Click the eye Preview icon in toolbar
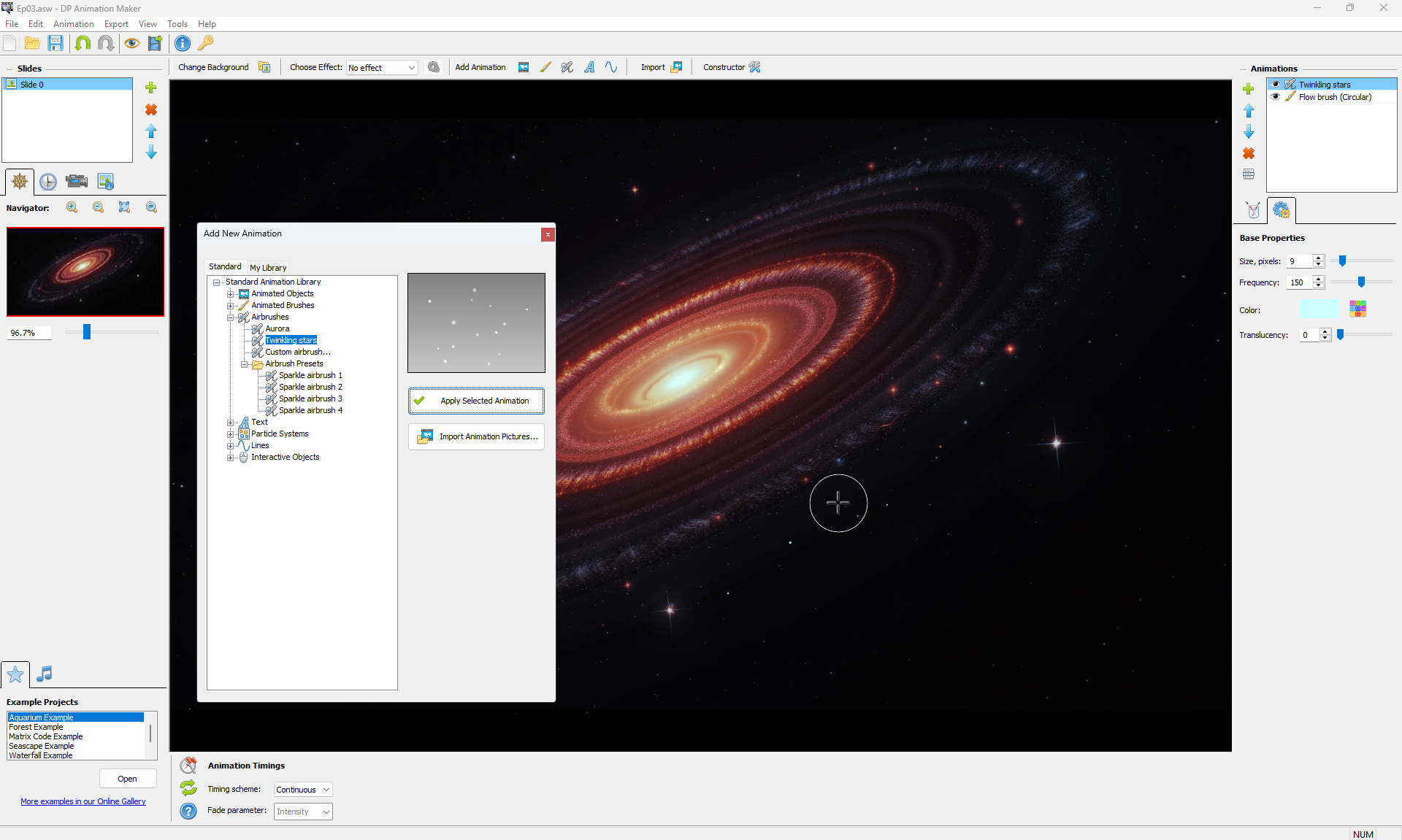This screenshot has height=840, width=1402. [x=131, y=44]
